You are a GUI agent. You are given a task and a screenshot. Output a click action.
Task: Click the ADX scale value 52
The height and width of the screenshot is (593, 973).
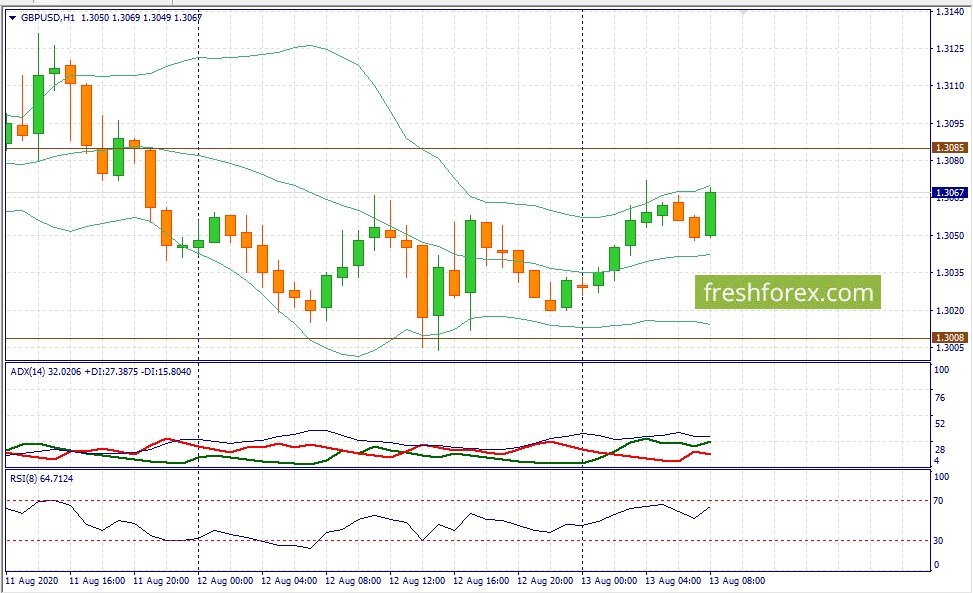tap(940, 424)
